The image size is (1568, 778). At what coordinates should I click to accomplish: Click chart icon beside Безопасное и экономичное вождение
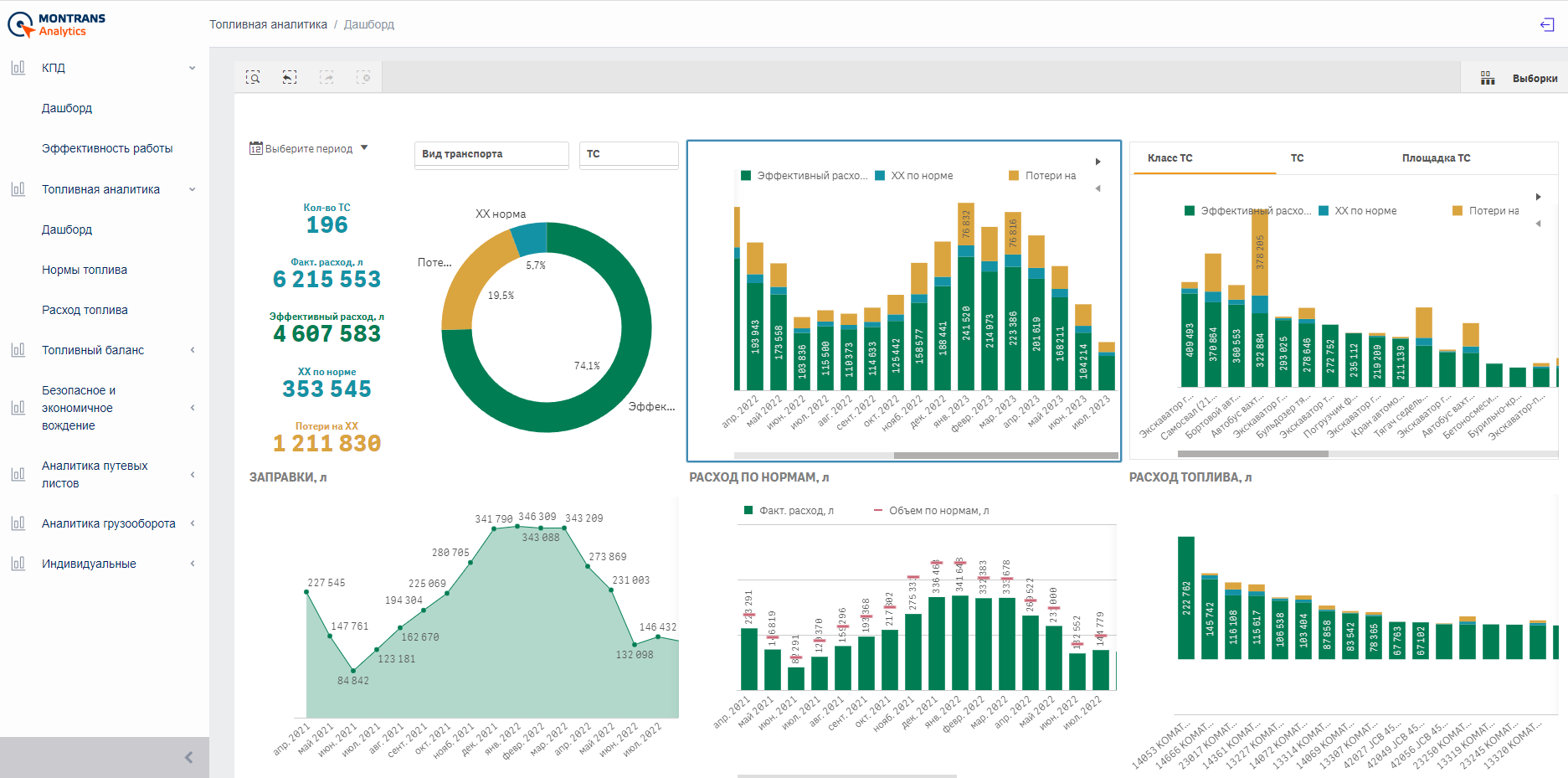(x=18, y=408)
